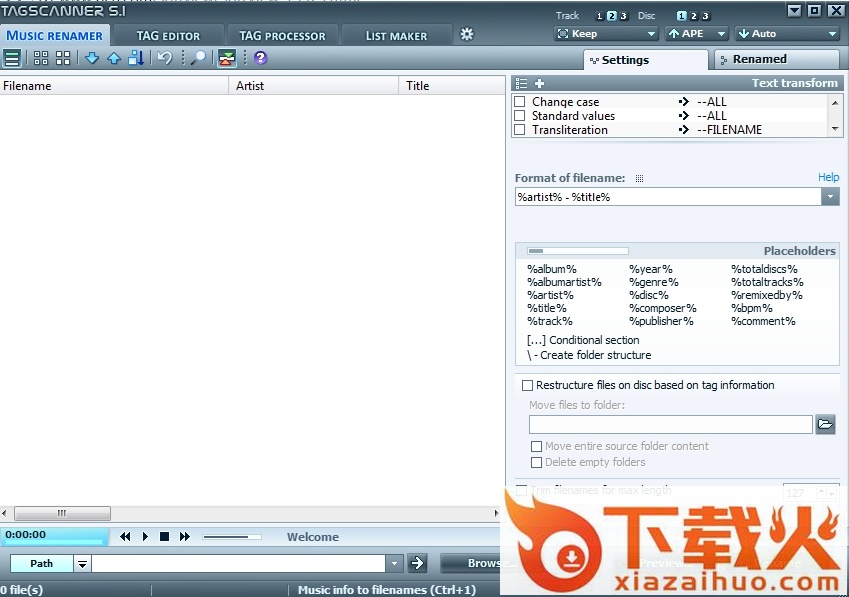Image resolution: width=849 pixels, height=597 pixels.
Task: Click the rewind playback button
Action: (x=125, y=536)
